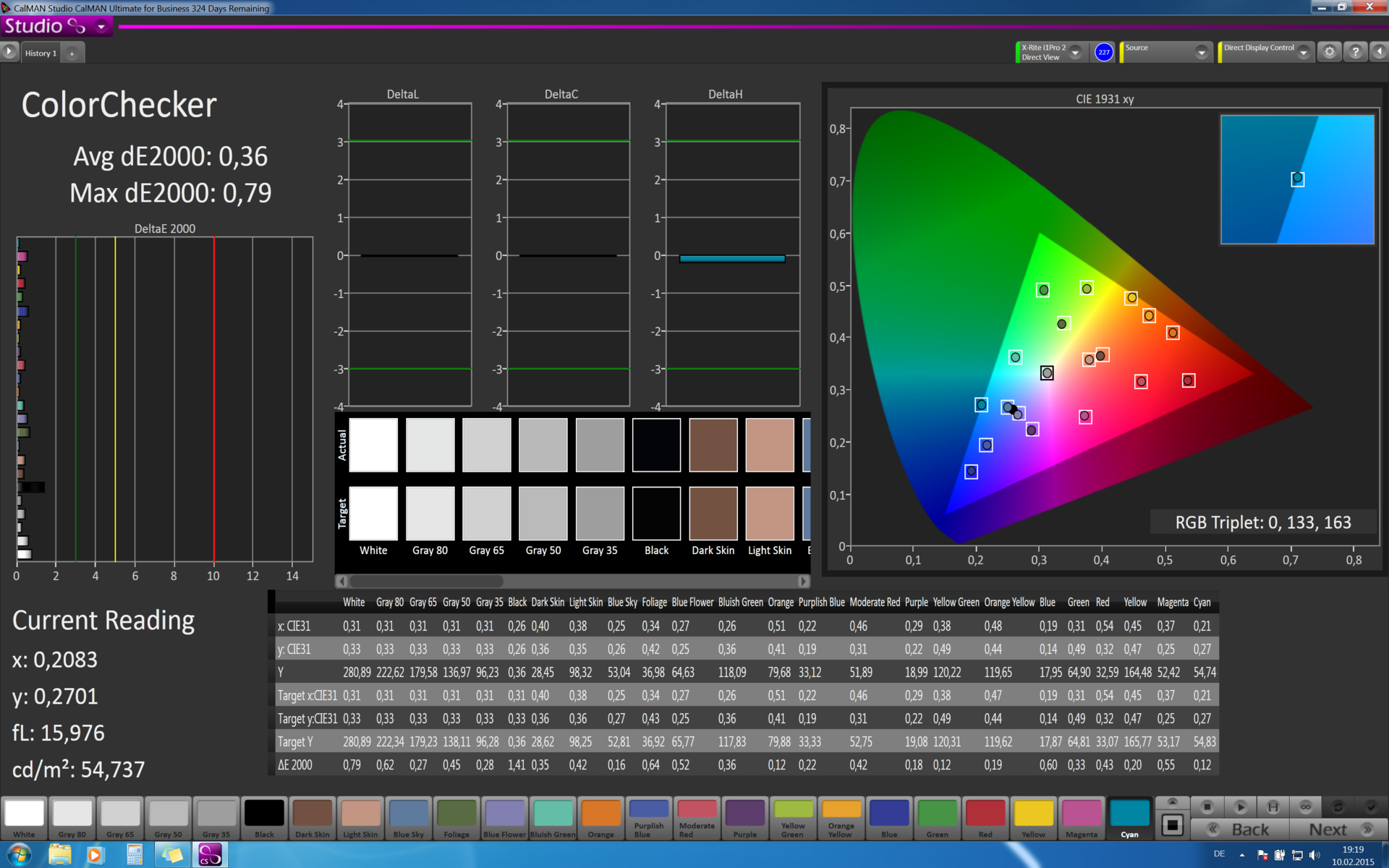Click the Back button
This screenshot has width=1389, height=868.
point(1240,830)
